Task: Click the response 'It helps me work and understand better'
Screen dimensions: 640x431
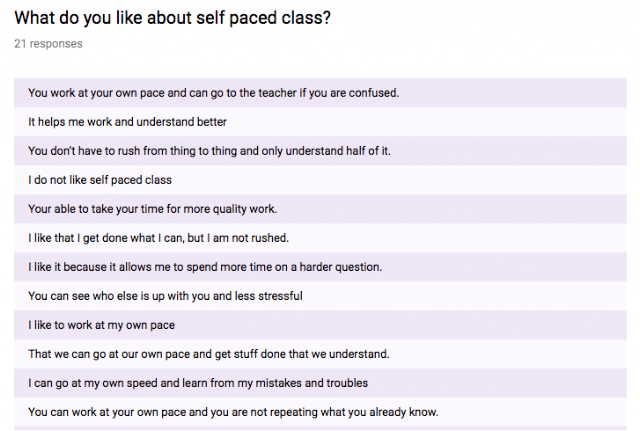Action: (128, 122)
